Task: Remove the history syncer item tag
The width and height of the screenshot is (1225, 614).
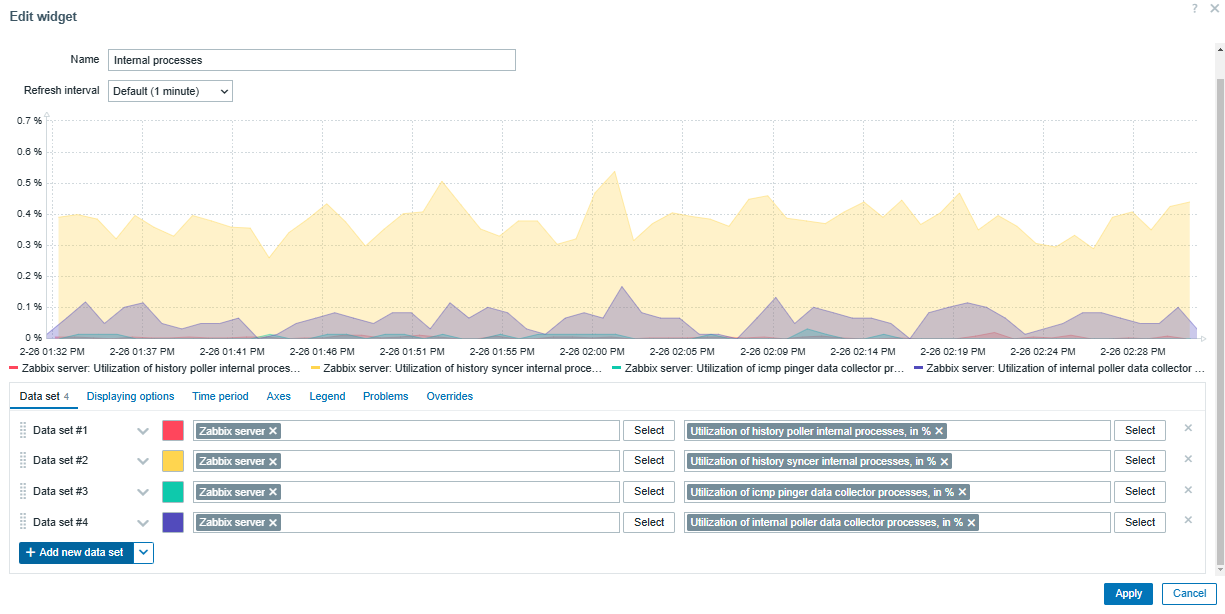Action: 944,462
